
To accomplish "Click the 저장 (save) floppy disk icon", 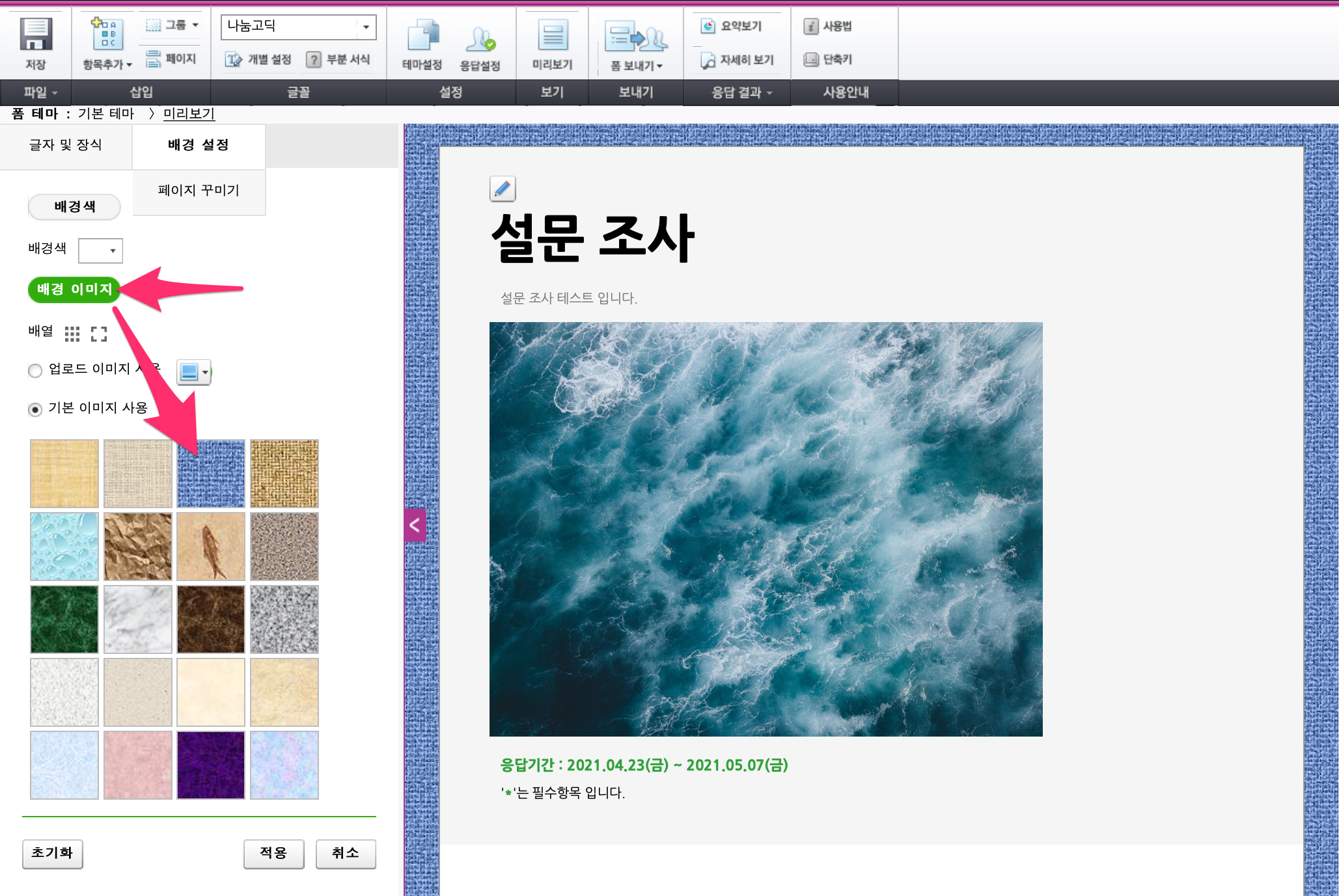I will pyautogui.click(x=35, y=35).
